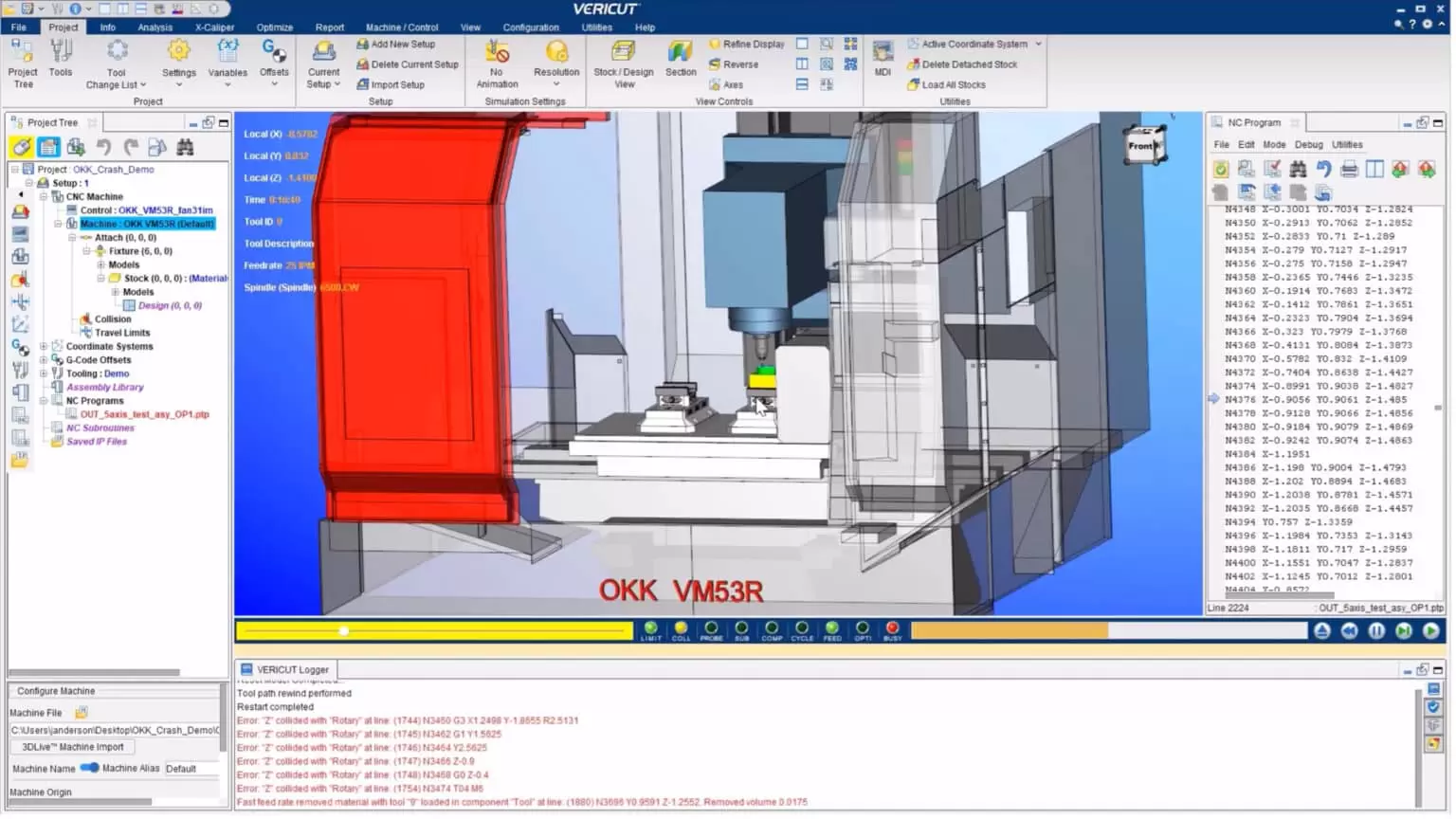The height and width of the screenshot is (819, 1456).
Task: Toggle the Machine Name / Machine Alias switch
Action: pos(89,768)
